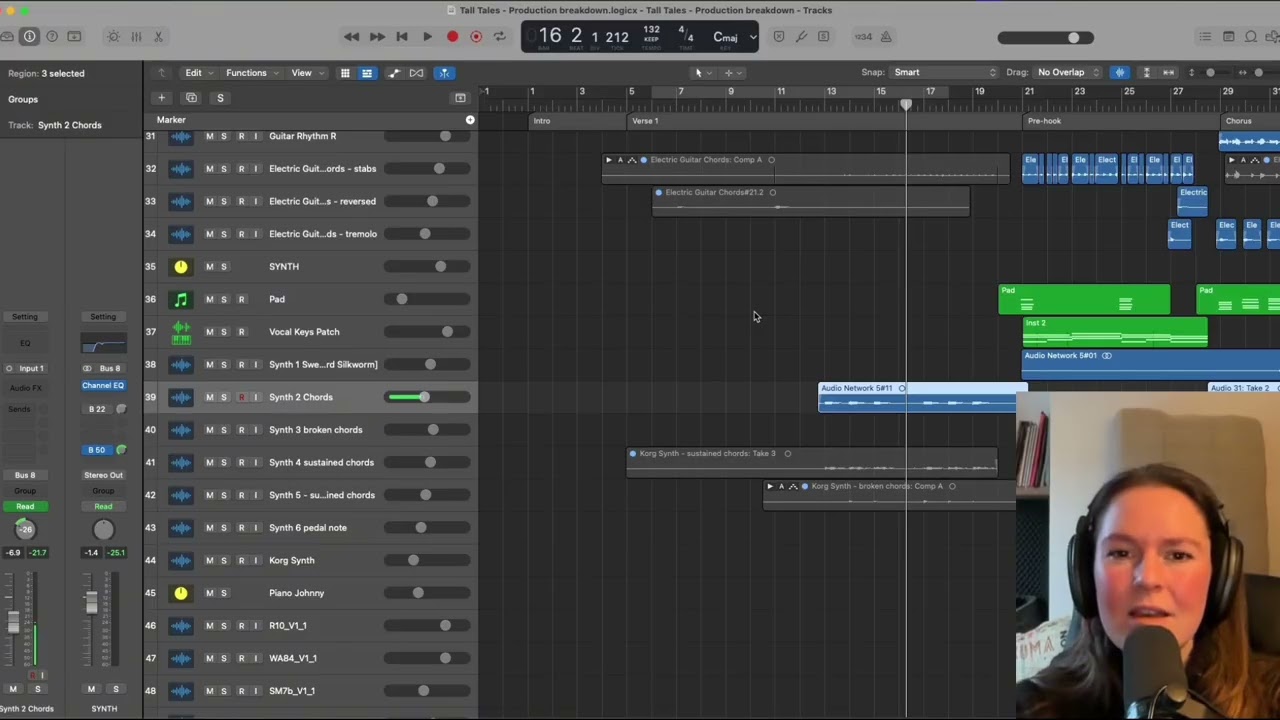Open the Note Pads icon
The image size is (1280, 720).
[x=1229, y=37]
